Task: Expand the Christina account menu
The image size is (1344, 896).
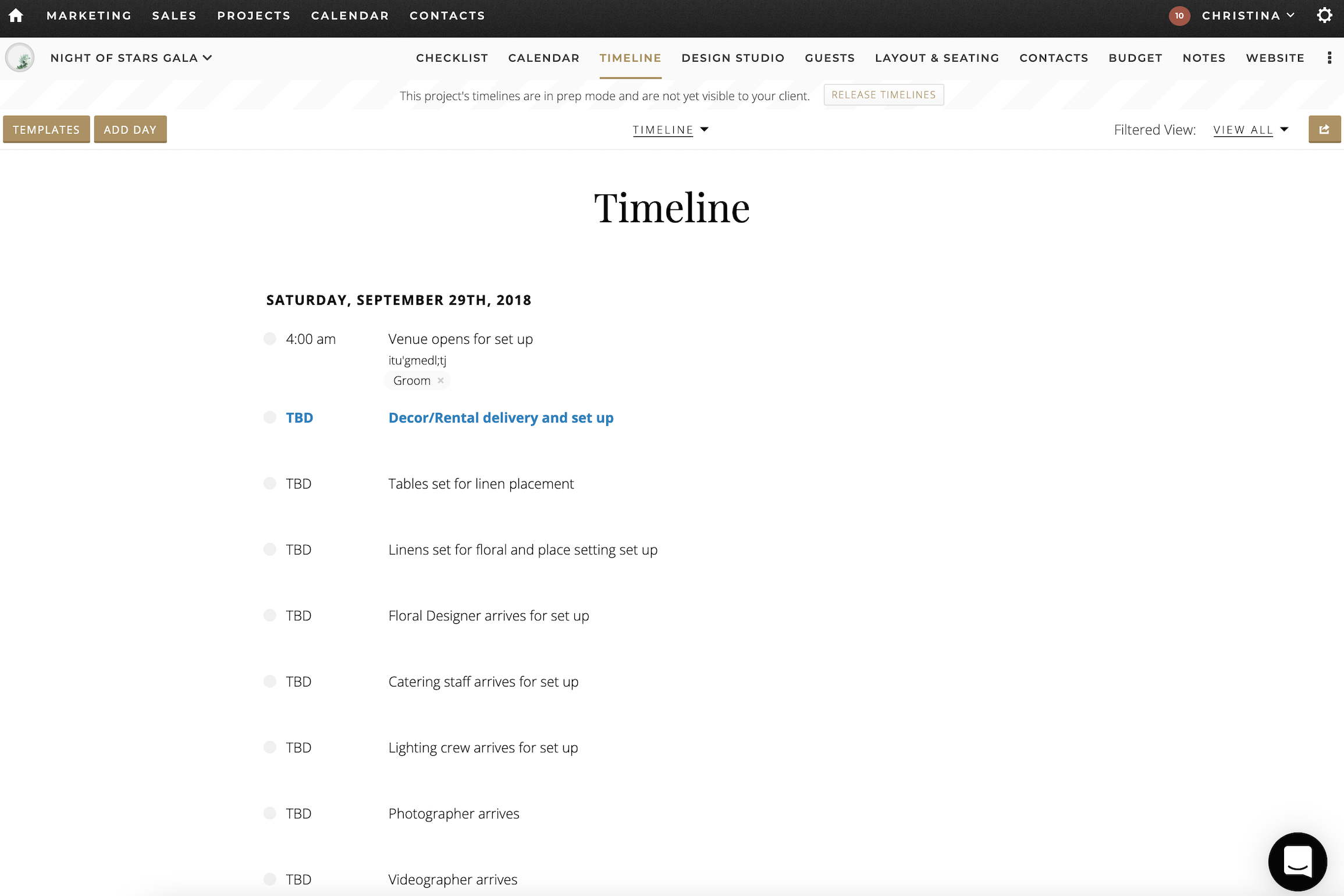Action: 1249,16
